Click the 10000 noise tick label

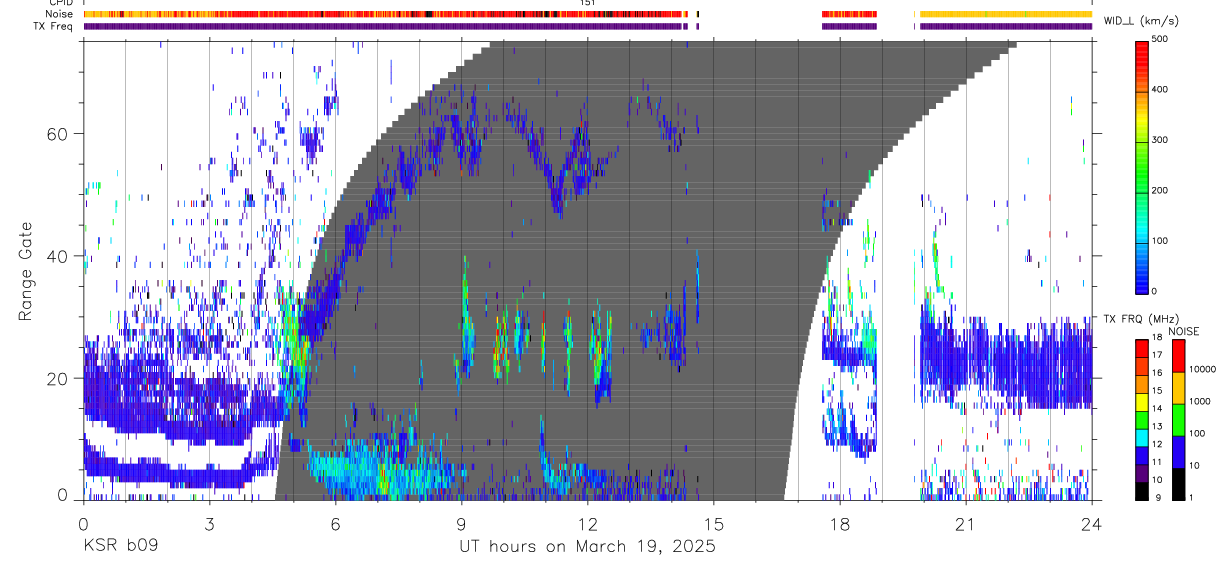tap(1202, 369)
